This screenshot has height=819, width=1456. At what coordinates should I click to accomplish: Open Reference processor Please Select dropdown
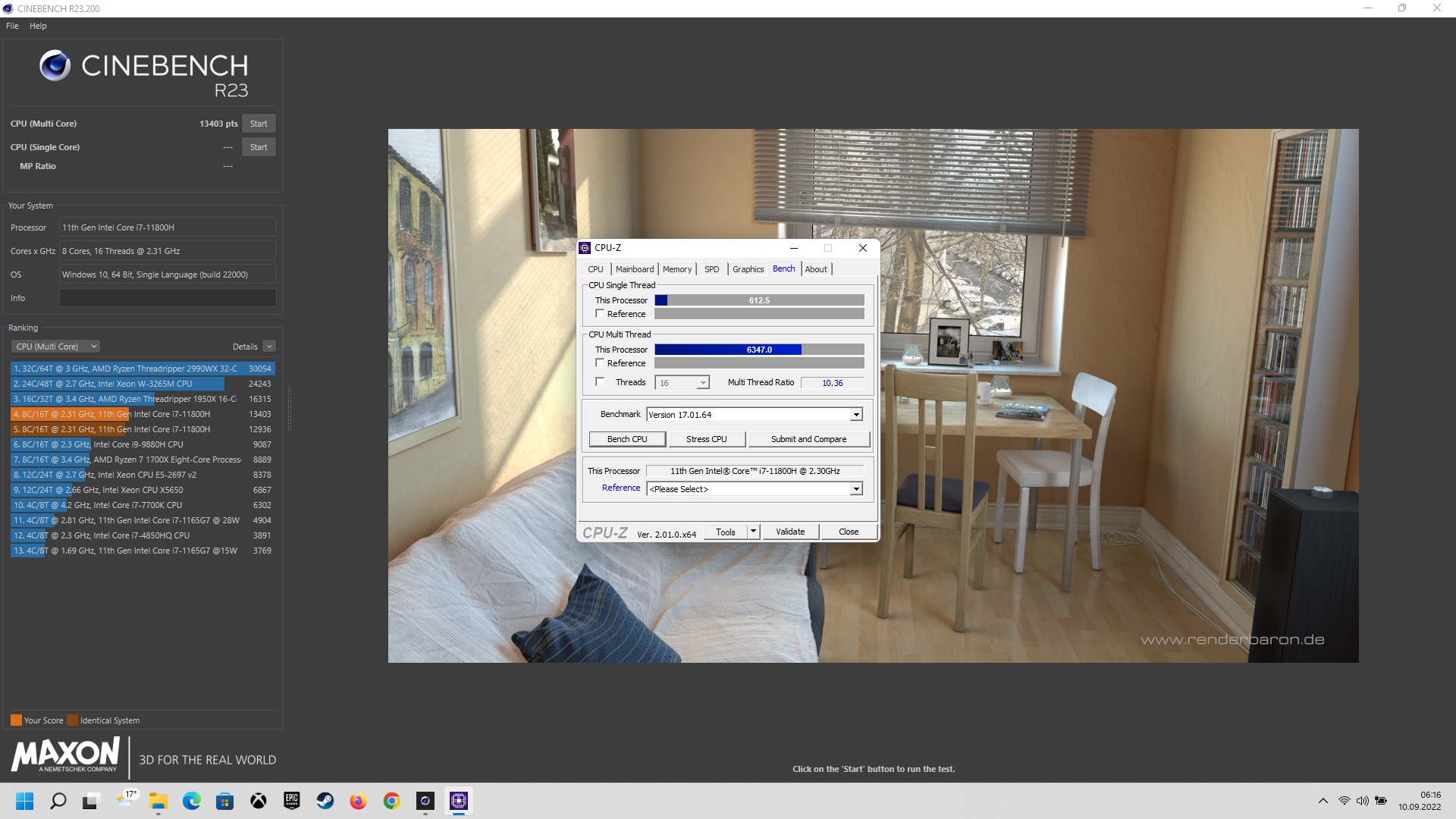(755, 489)
